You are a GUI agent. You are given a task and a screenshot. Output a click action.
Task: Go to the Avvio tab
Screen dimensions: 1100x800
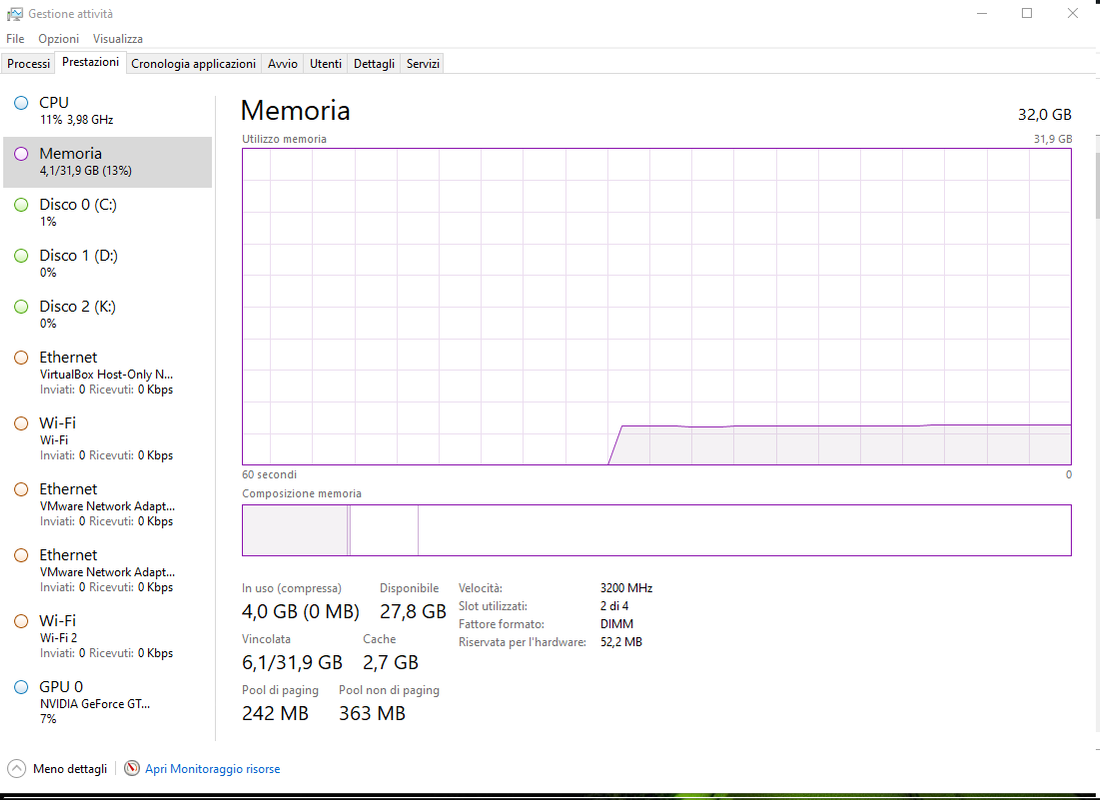(283, 63)
